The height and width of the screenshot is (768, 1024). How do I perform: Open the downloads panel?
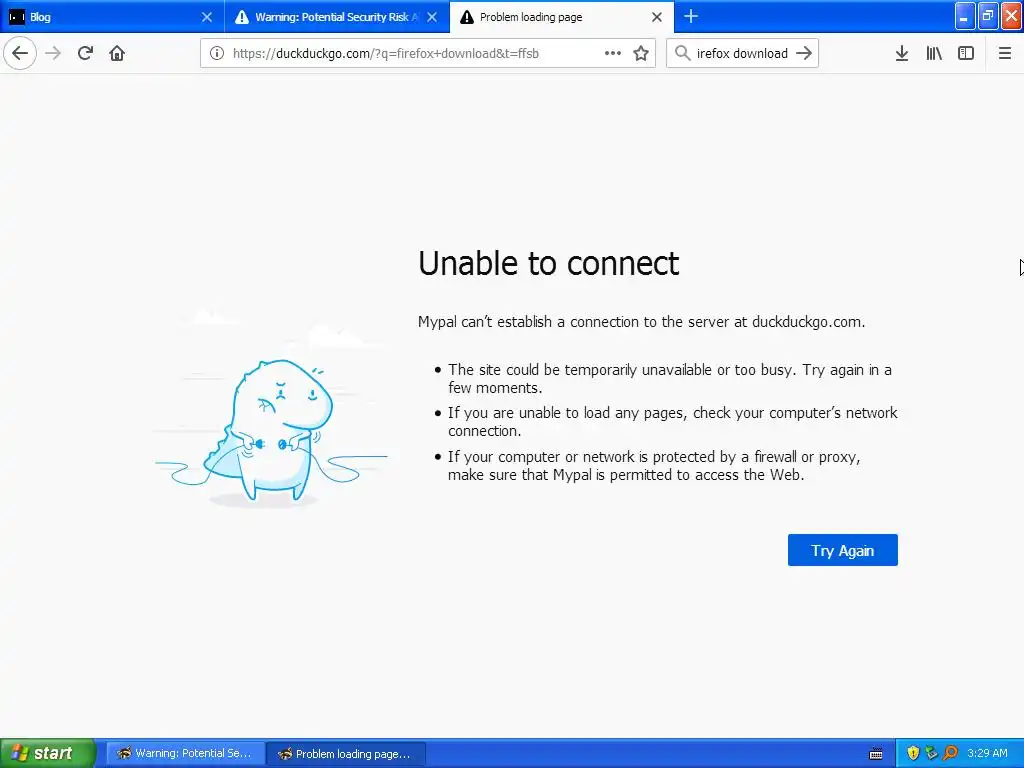902,53
